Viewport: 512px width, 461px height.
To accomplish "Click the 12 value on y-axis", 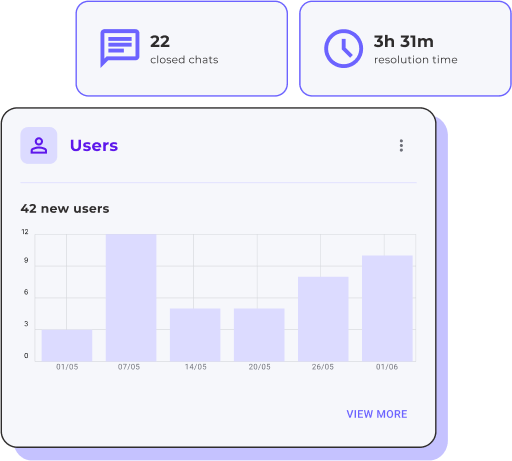I will pyautogui.click(x=25, y=232).
